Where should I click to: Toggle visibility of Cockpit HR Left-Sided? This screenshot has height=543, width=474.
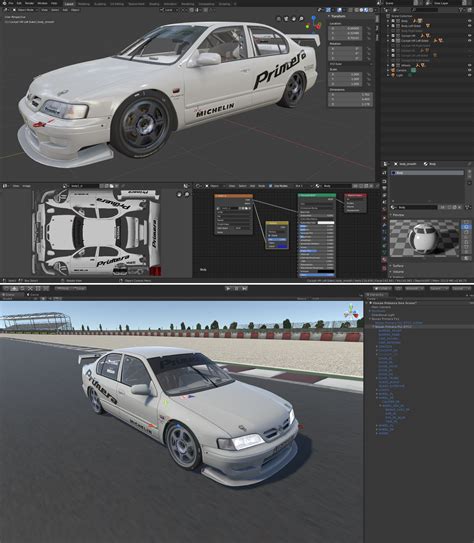tap(470, 41)
